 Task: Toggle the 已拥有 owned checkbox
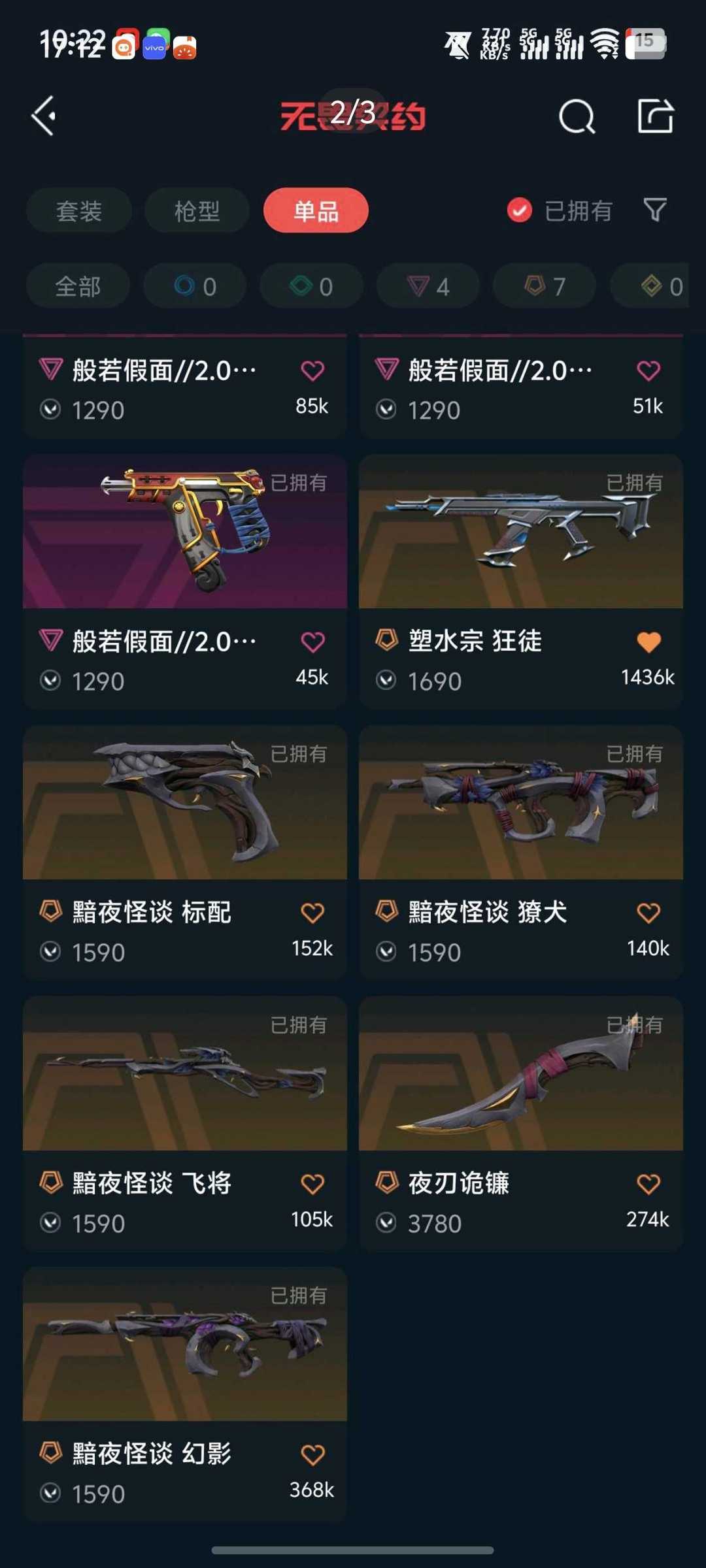pyautogui.click(x=520, y=210)
